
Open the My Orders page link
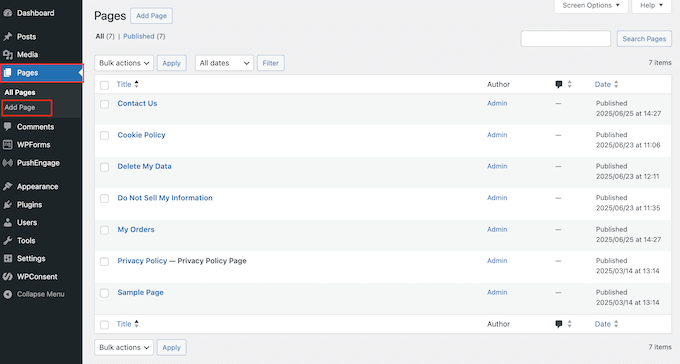pos(136,230)
